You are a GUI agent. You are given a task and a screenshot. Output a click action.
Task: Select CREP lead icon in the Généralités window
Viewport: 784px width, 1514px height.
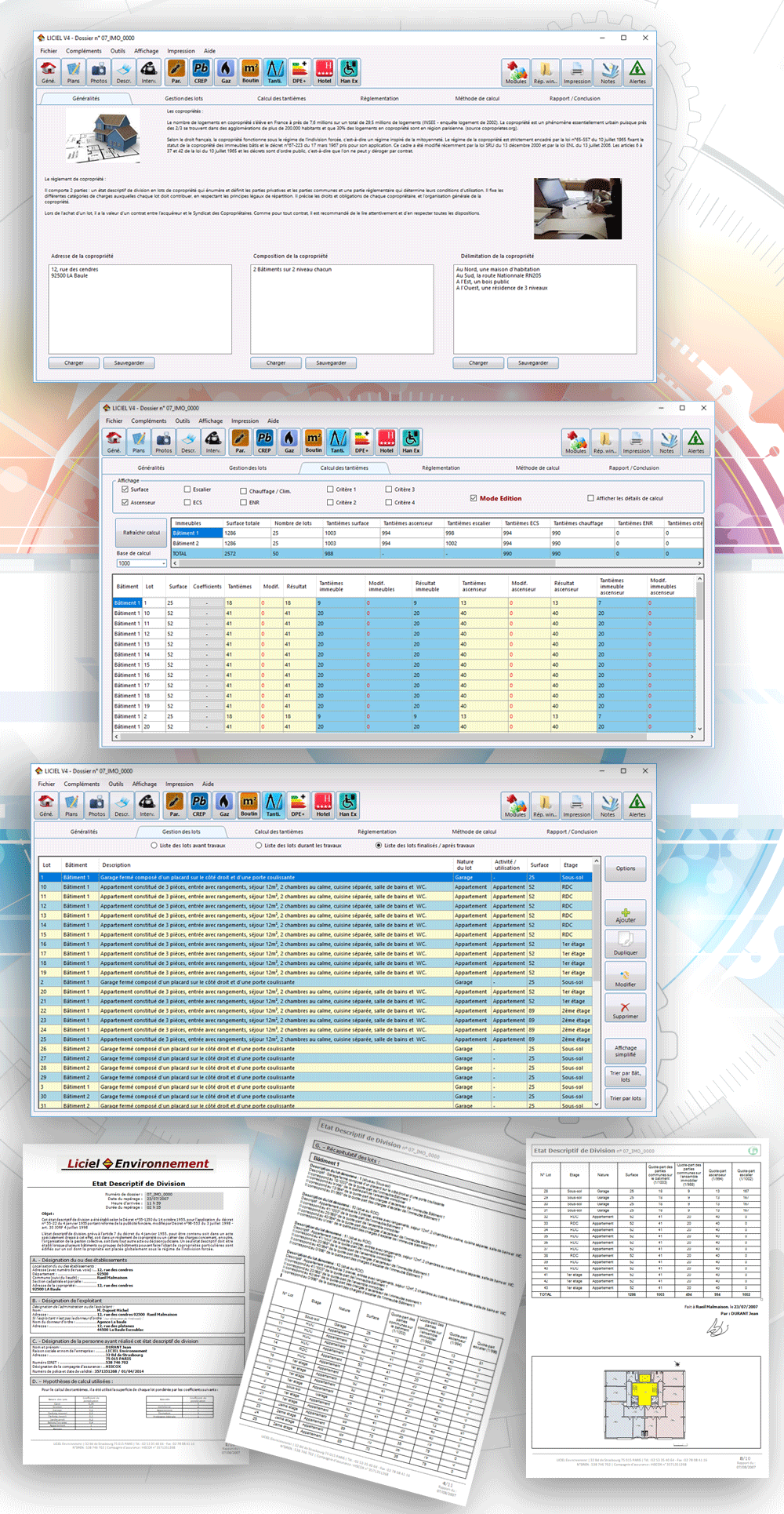(x=201, y=71)
